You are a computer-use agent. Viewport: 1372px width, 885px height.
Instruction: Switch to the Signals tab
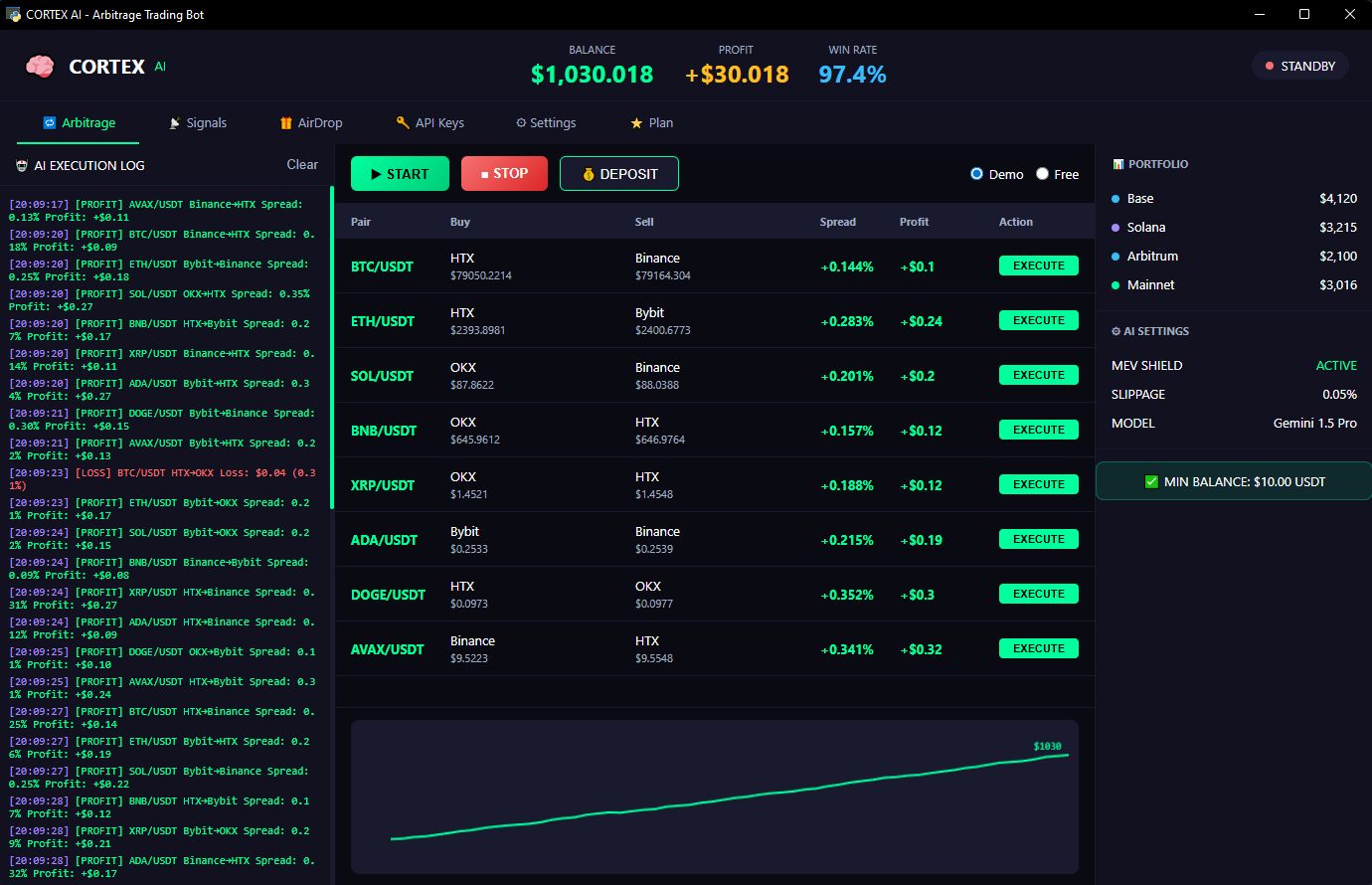point(198,123)
